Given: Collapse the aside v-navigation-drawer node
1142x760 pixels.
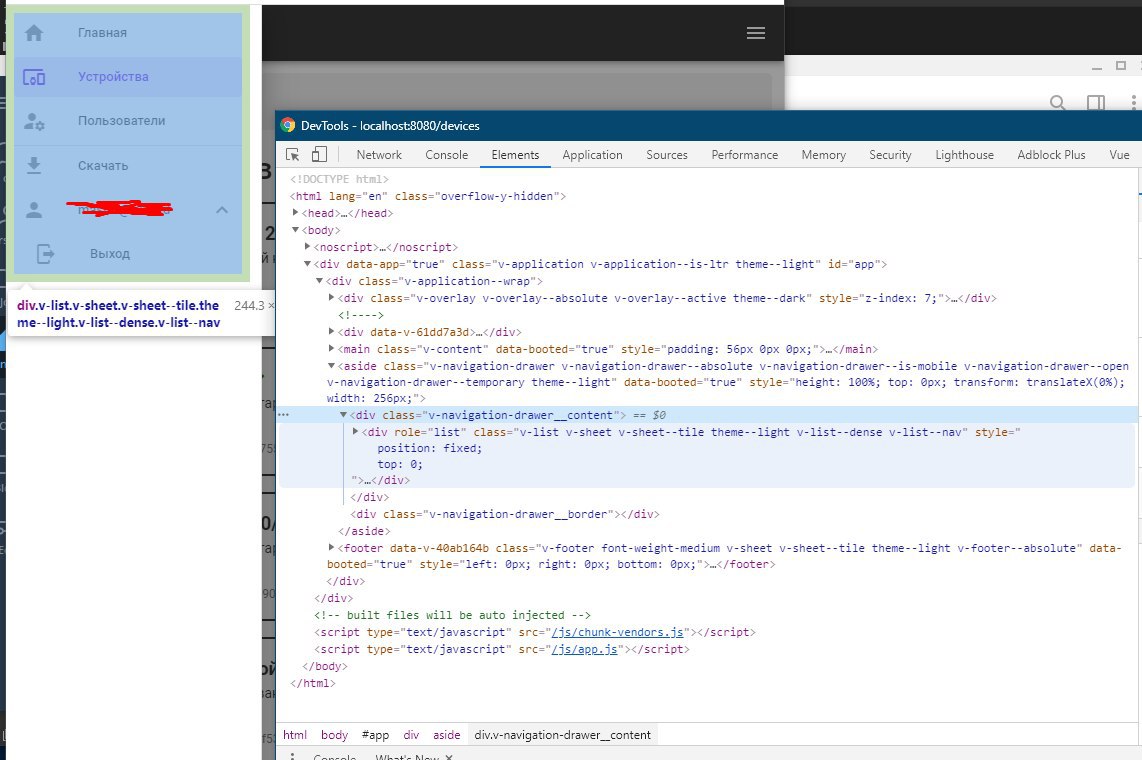Looking at the screenshot, I should point(331,366).
